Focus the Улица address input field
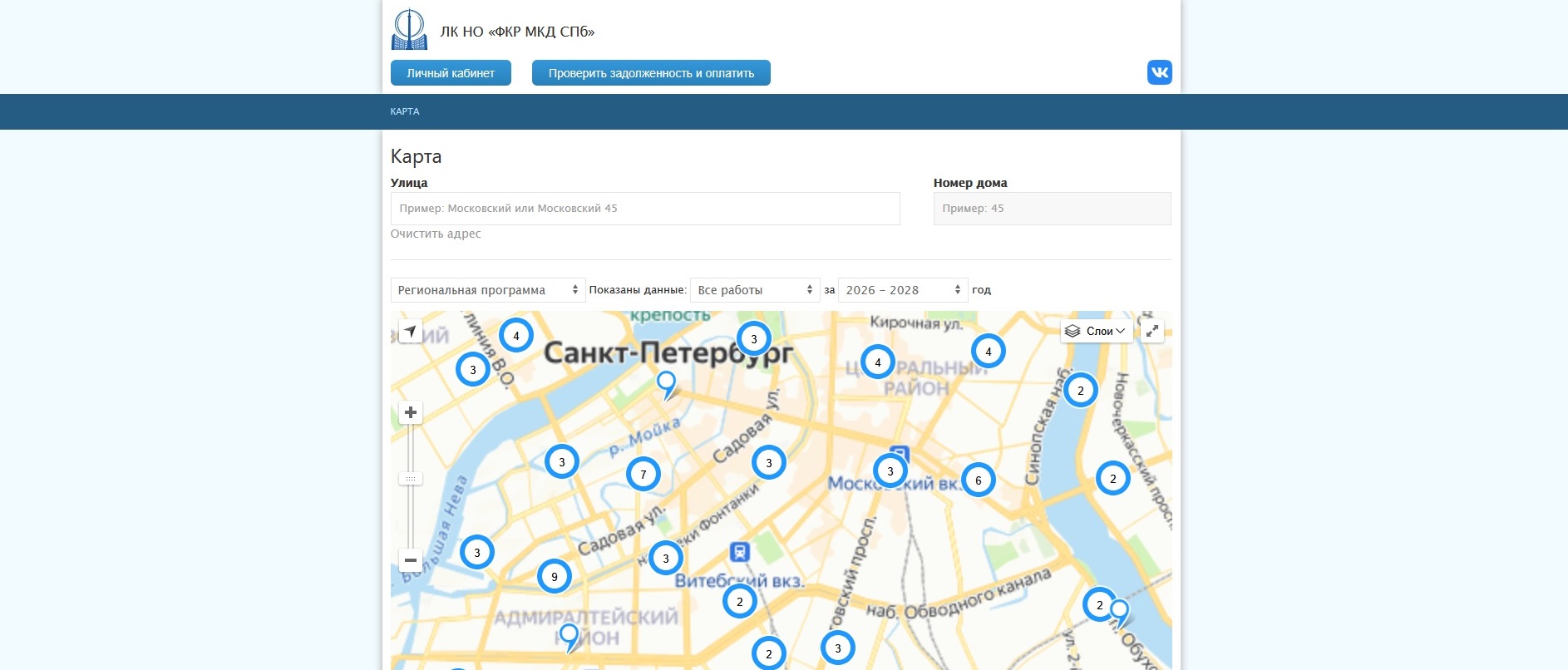 [x=645, y=209]
